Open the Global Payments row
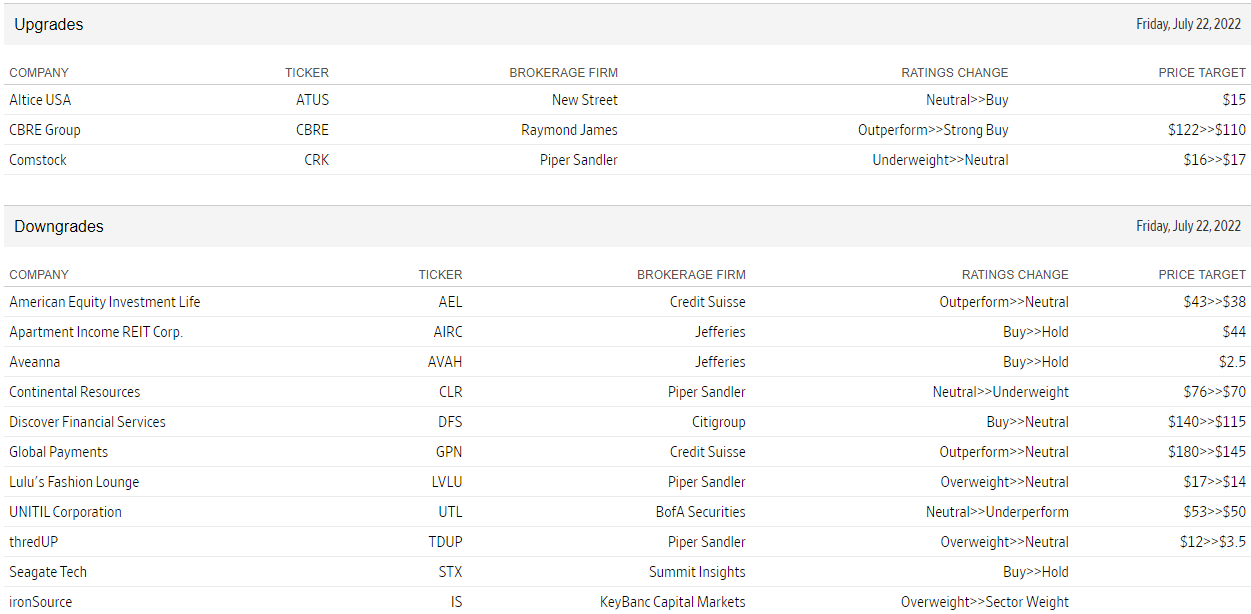Image resolution: width=1251 pixels, height=614 pixels. [58, 452]
